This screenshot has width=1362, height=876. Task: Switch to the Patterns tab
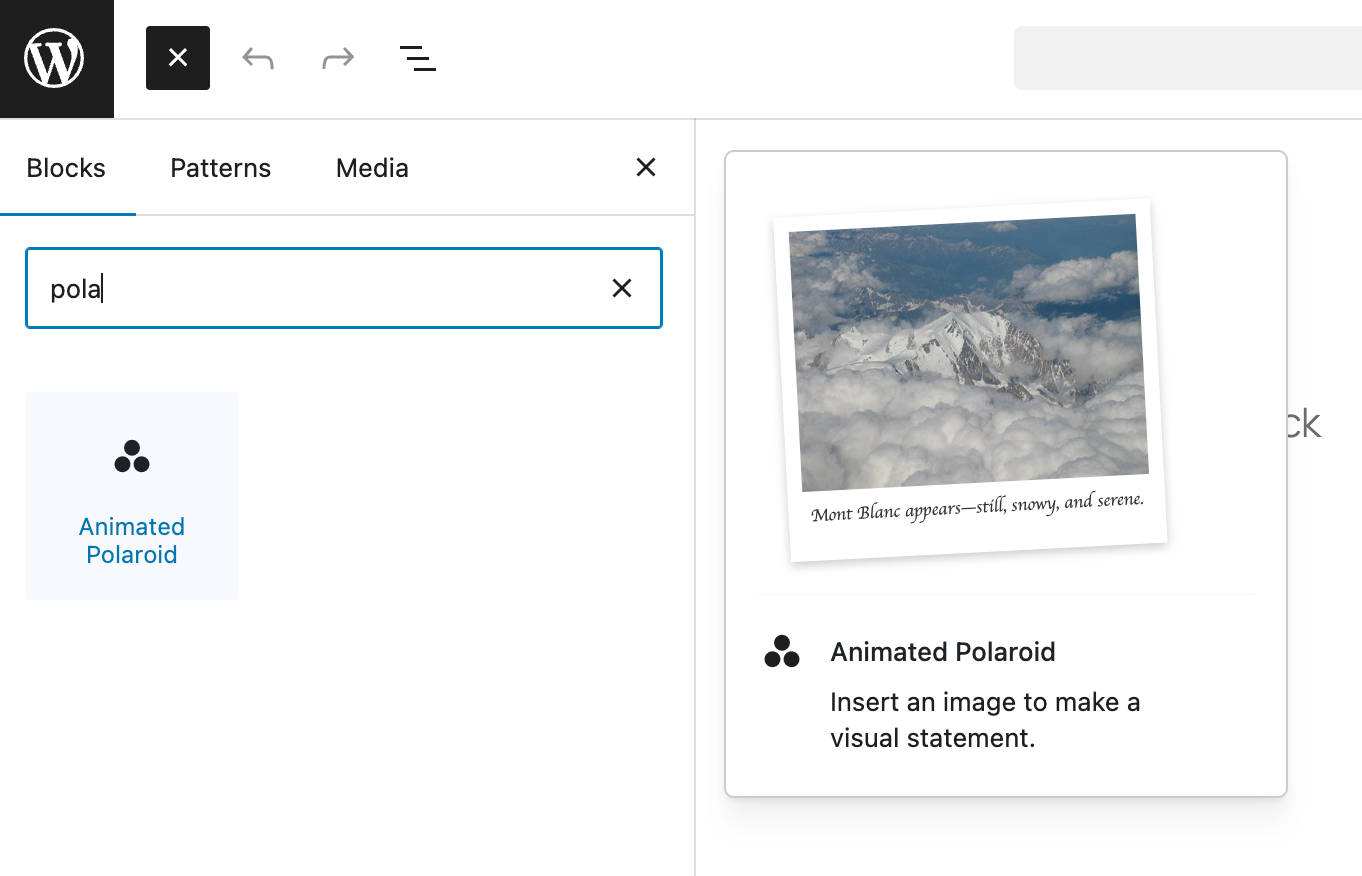tap(220, 168)
